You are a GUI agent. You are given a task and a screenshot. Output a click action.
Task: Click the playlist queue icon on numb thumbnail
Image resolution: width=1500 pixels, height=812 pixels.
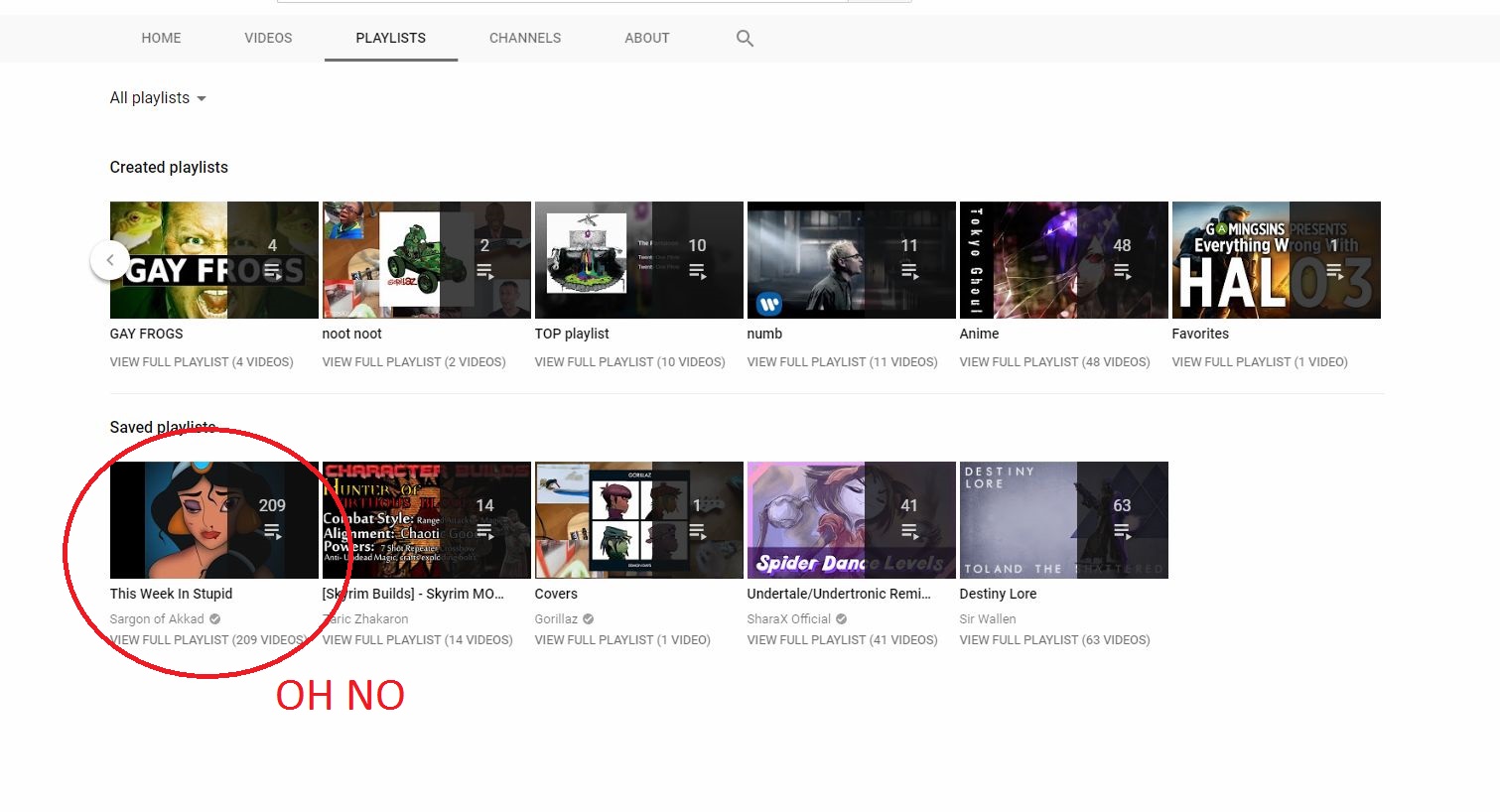(x=909, y=271)
